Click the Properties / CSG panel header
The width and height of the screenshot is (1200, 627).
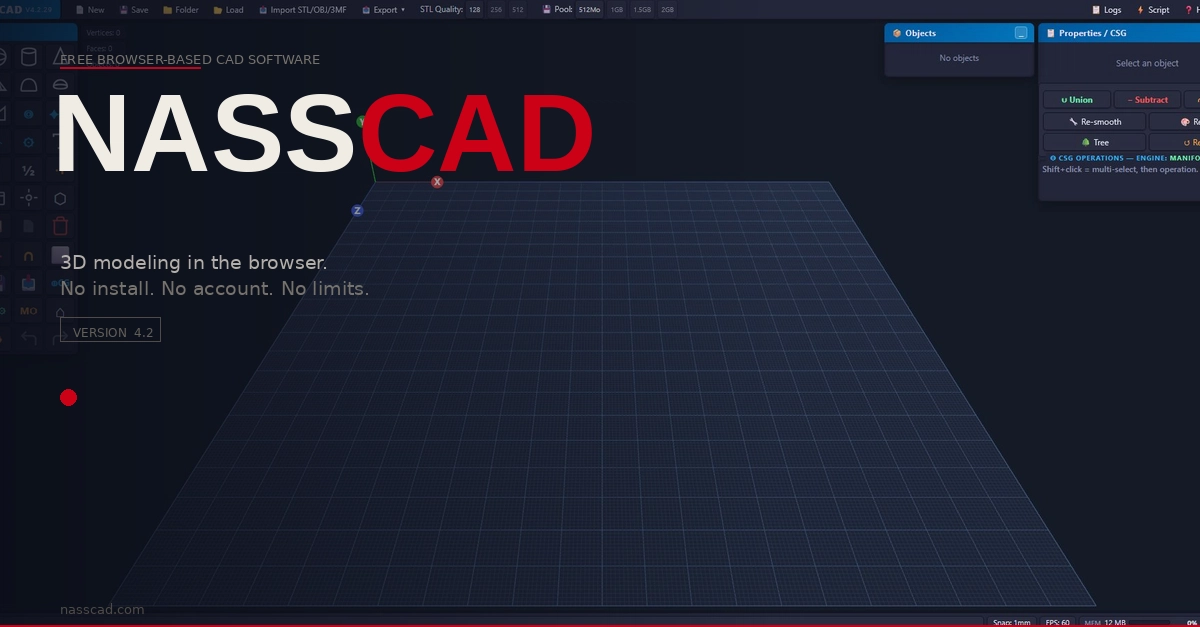(1119, 33)
